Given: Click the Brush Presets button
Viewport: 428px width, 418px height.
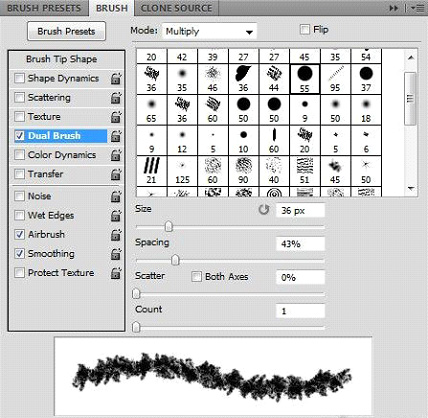Looking at the screenshot, I should tap(66, 31).
